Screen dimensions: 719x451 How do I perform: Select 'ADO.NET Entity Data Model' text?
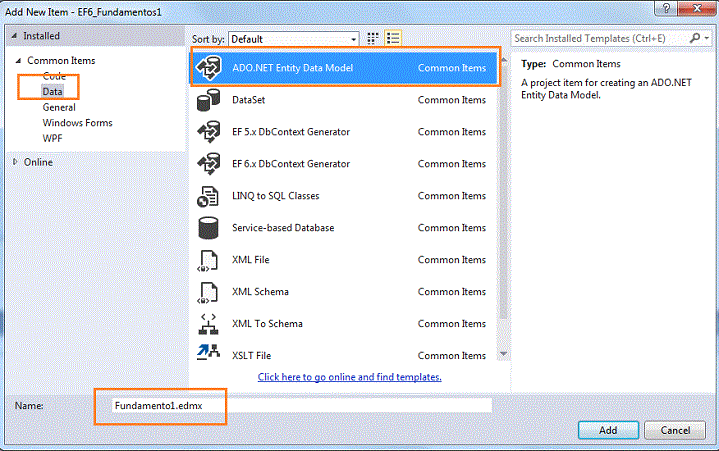coord(293,68)
